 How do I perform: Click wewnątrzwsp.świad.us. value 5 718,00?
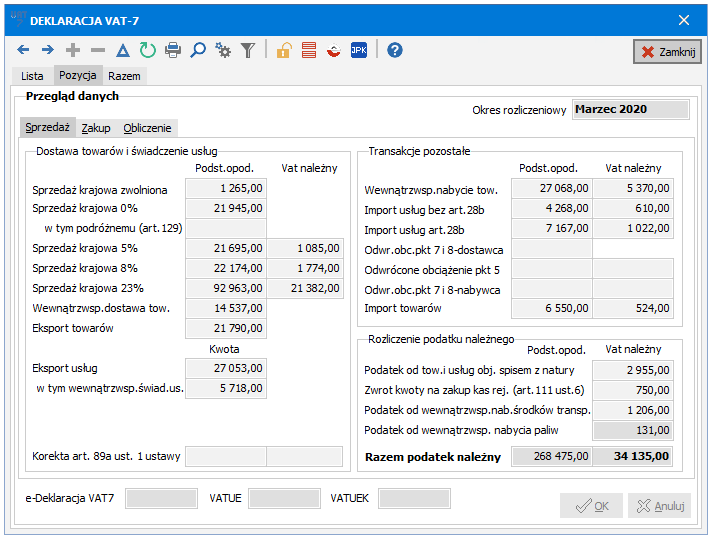226,388
